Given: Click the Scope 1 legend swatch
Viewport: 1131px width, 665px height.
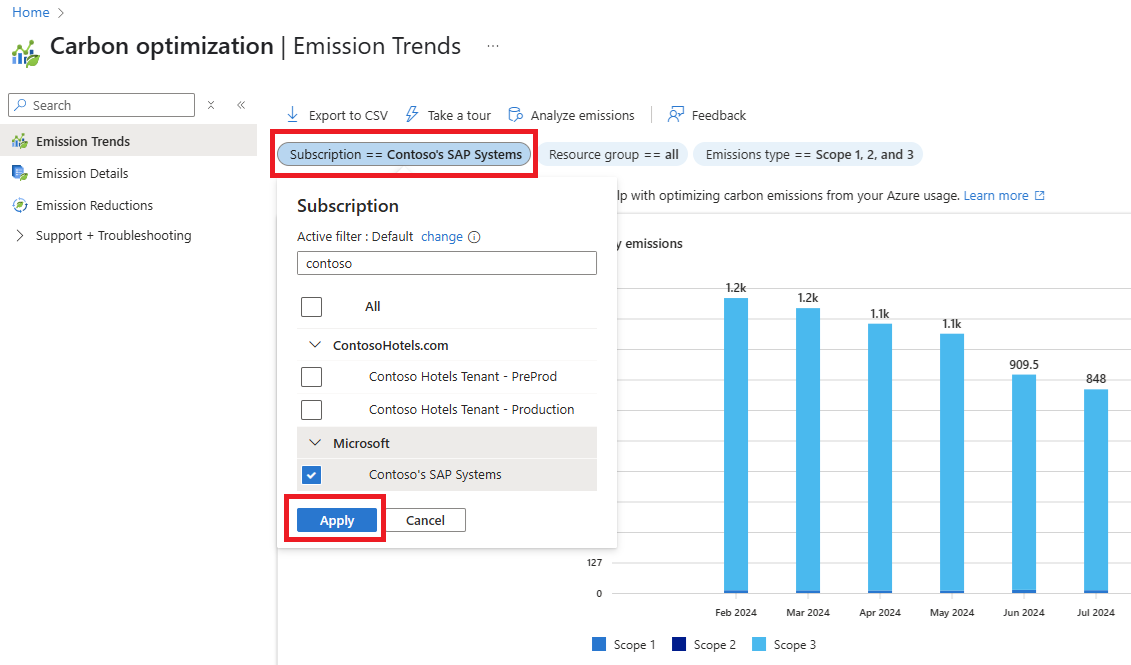Looking at the screenshot, I should click(599, 644).
